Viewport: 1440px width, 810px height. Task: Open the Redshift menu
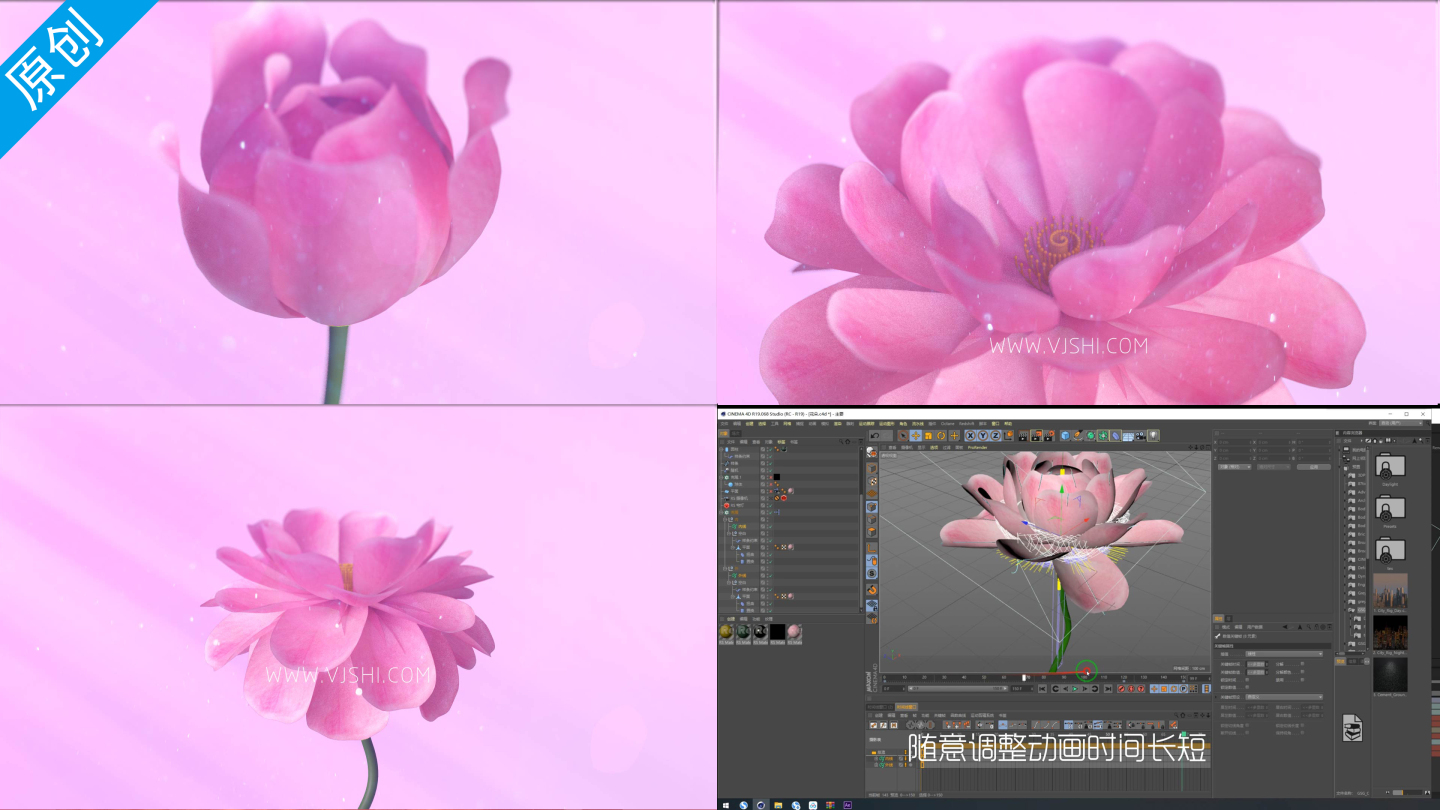tap(966, 423)
